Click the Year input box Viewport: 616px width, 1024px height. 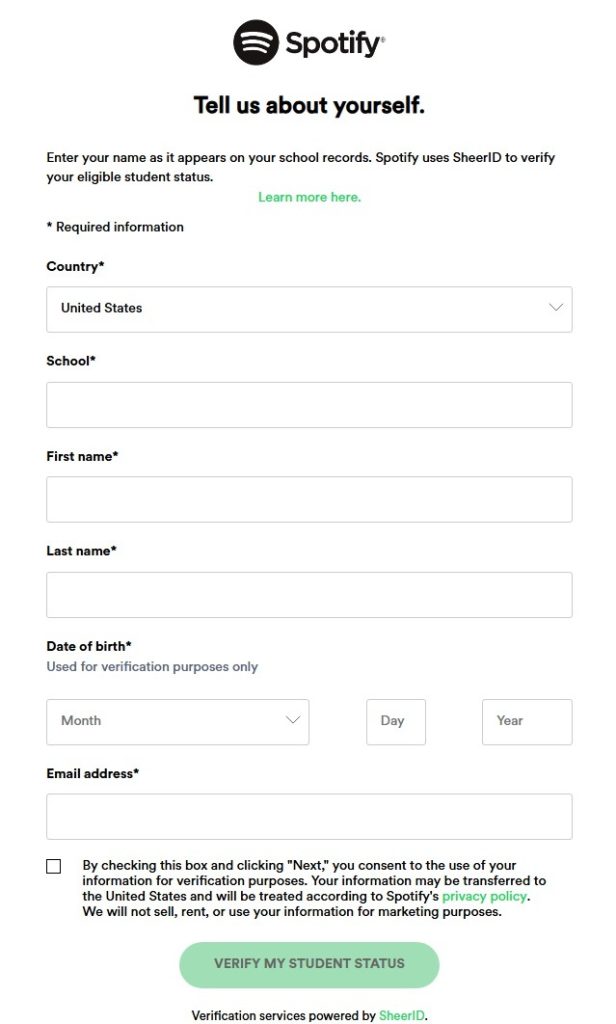point(527,721)
